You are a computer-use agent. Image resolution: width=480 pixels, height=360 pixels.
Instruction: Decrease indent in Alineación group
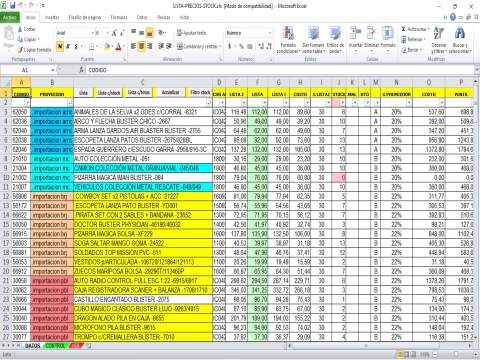click(161, 46)
